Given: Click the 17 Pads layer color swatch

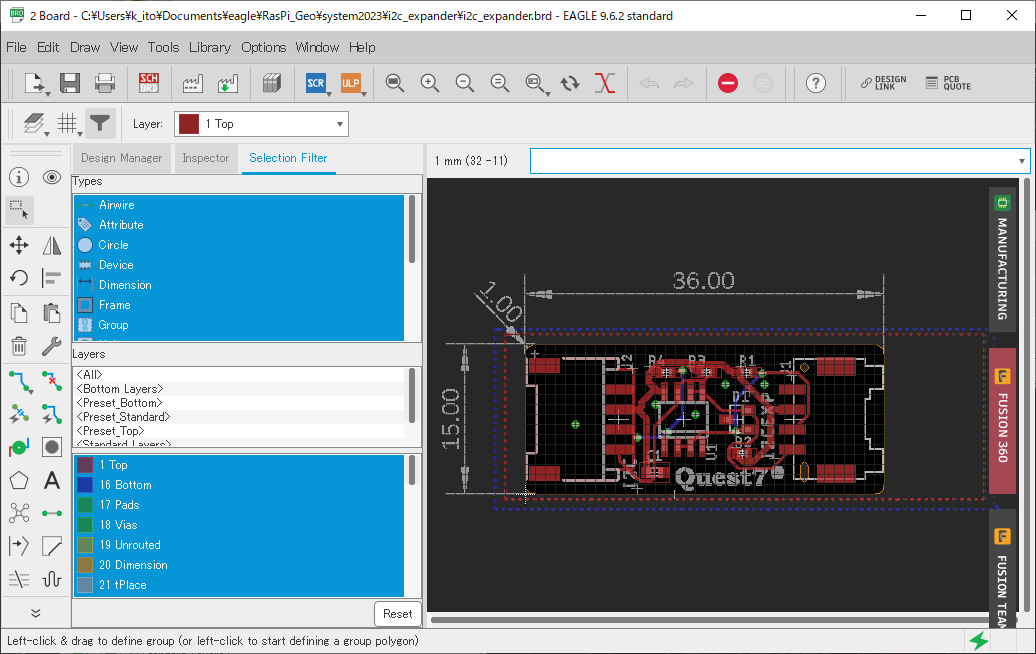Looking at the screenshot, I should (x=85, y=505).
